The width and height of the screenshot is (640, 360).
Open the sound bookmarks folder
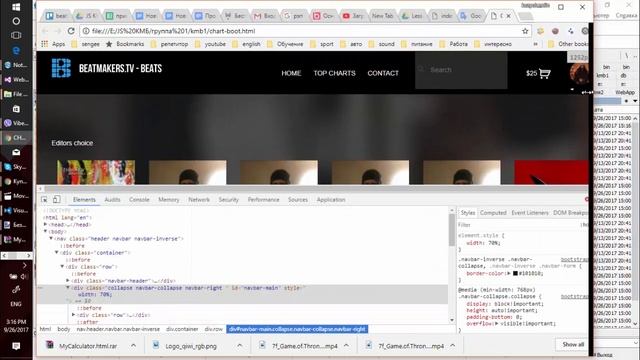tap(382, 44)
